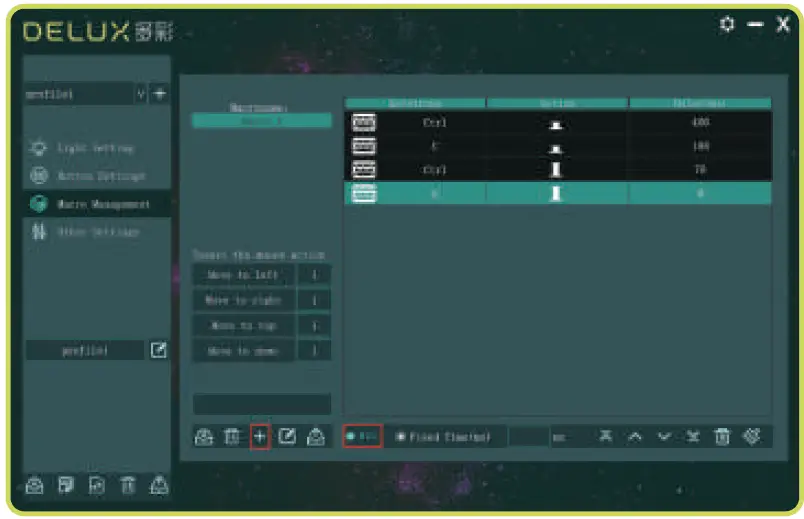Click the fixed time ms input box
Viewport: 804px width, 519px height.
[528, 437]
